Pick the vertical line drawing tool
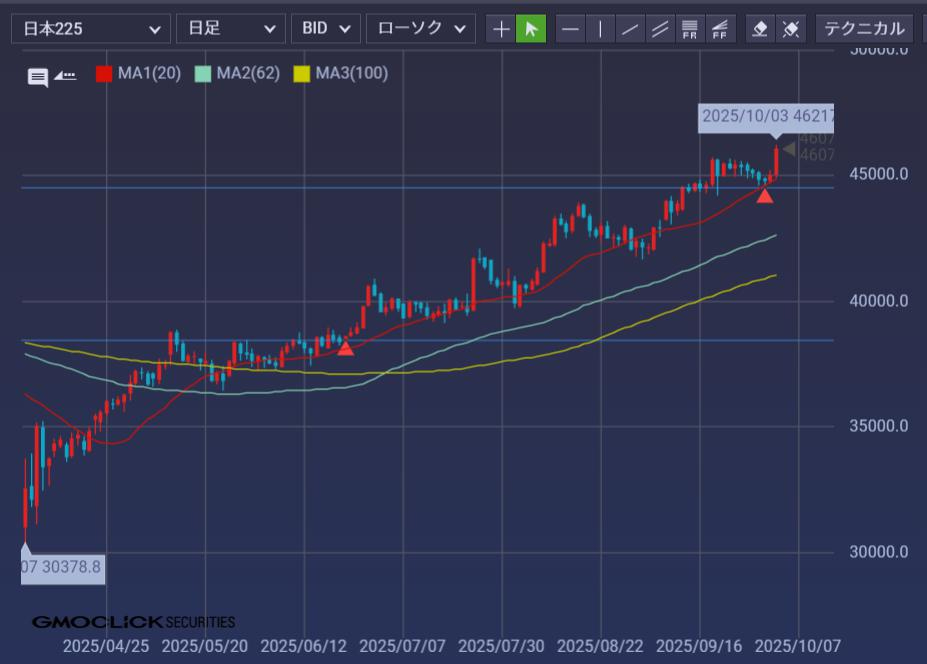 pyautogui.click(x=600, y=29)
